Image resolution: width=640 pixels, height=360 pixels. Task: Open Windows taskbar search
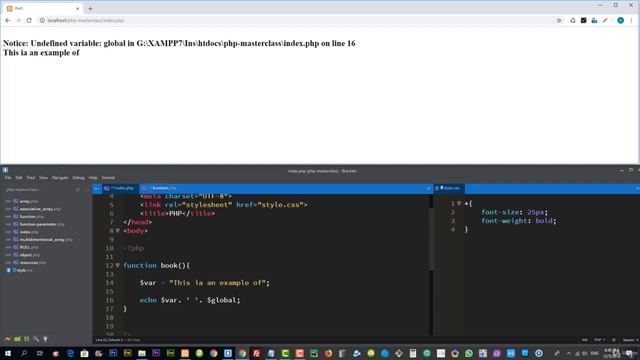pos(24,353)
